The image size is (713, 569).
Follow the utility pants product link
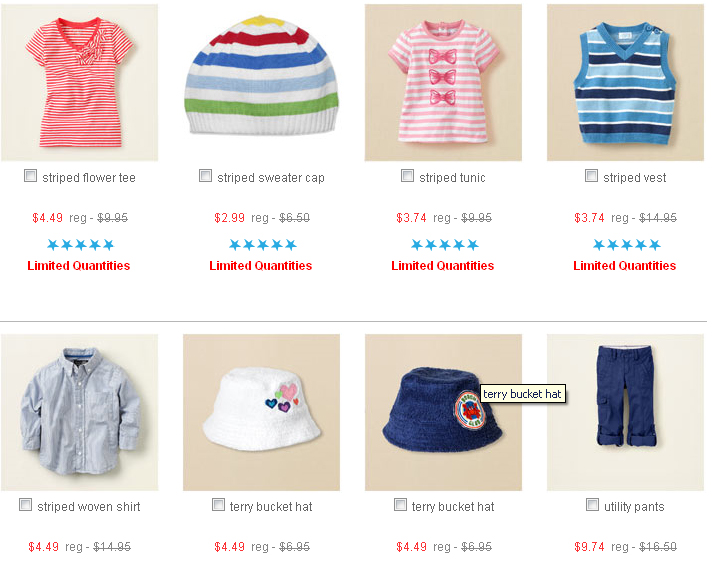tap(634, 507)
